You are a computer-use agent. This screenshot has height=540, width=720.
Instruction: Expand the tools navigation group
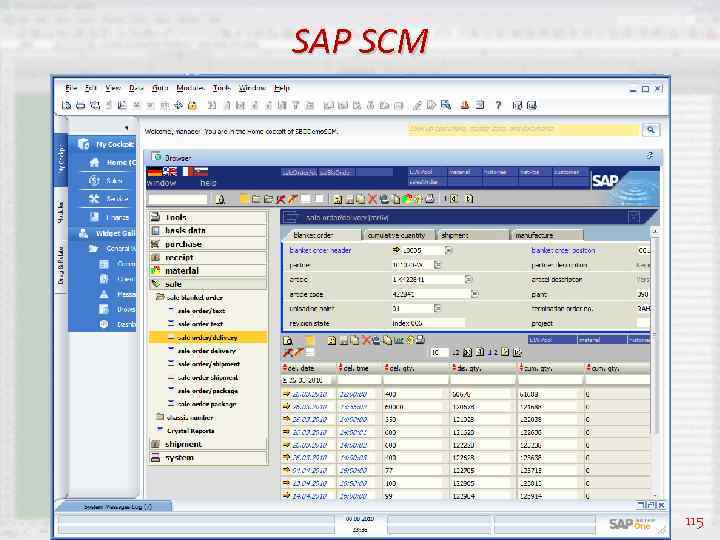tap(208, 217)
